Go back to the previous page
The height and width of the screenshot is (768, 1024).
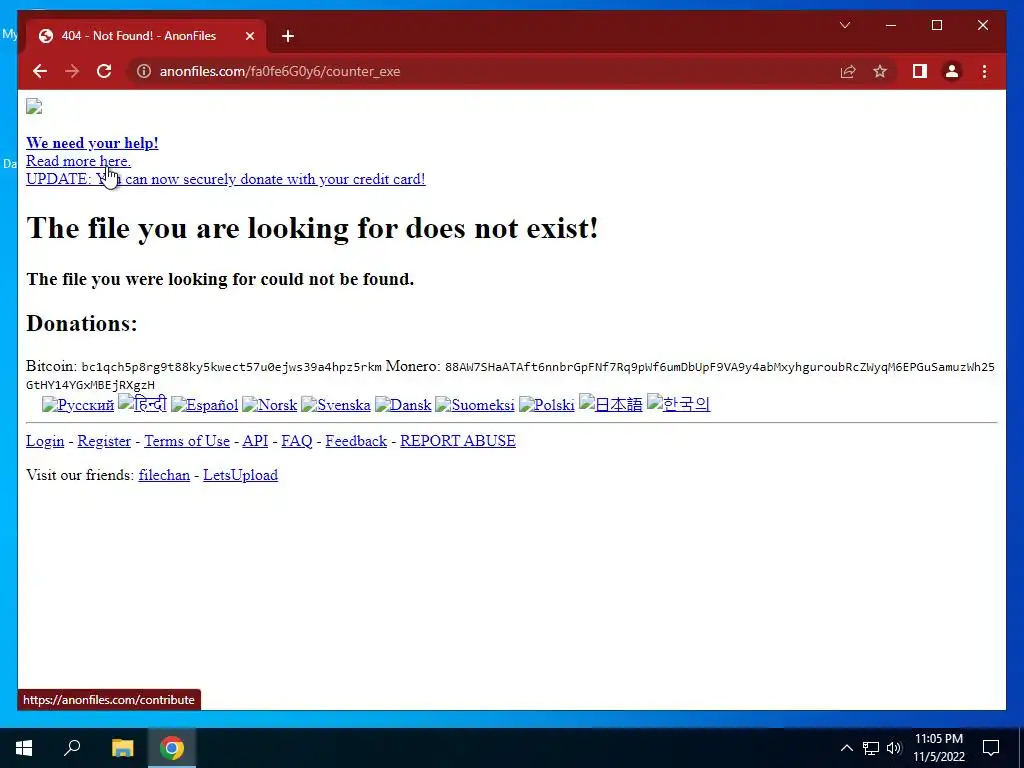[x=40, y=71]
